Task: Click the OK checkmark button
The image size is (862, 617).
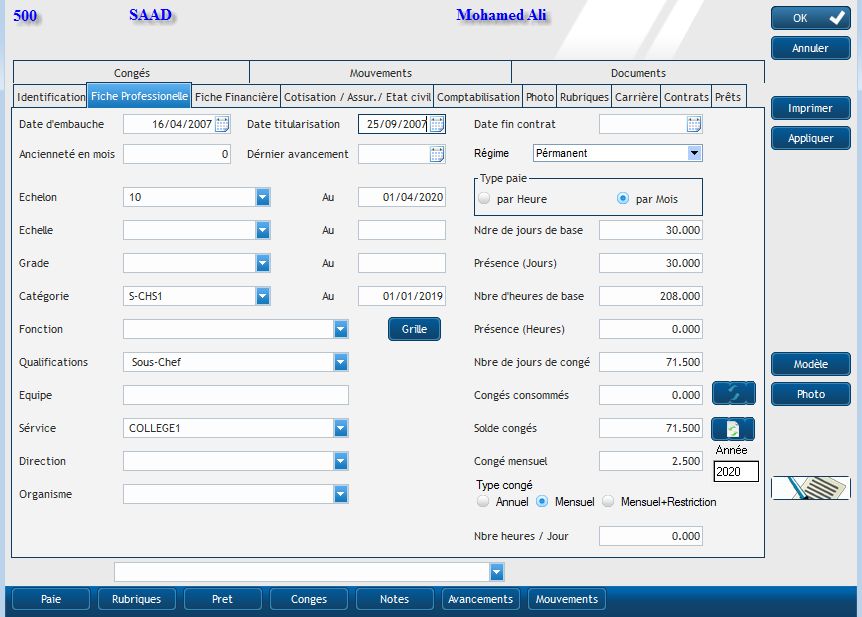Action: [810, 18]
